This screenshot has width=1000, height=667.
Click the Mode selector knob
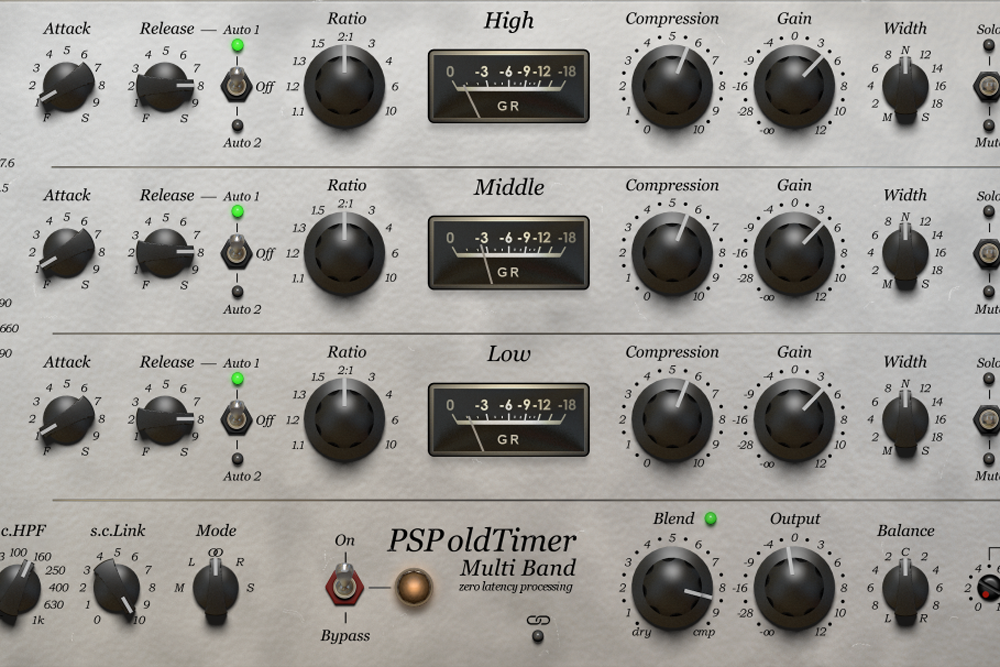pos(216,589)
